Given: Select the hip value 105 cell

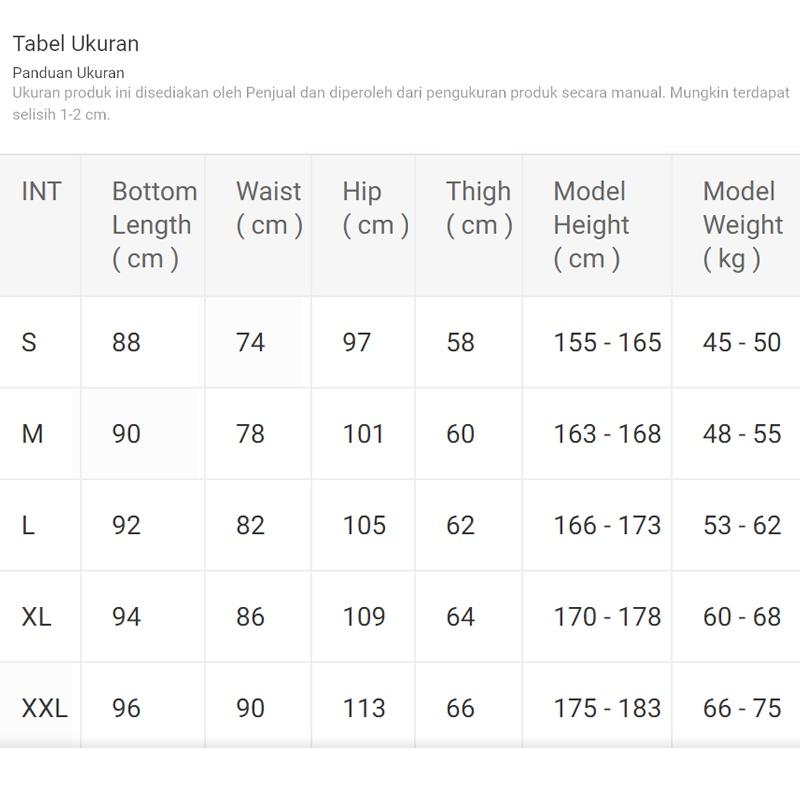Looking at the screenshot, I should tap(364, 526).
